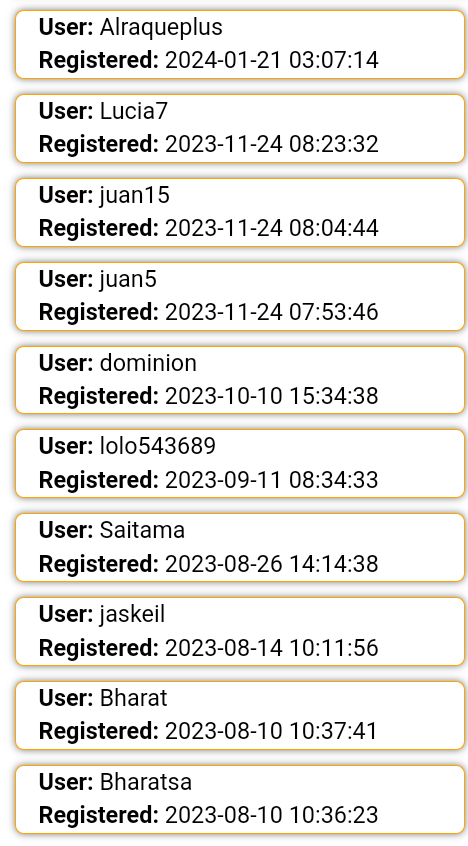
Task: Click registration time 2023-08-10 10:36:23
Action: click(x=272, y=815)
